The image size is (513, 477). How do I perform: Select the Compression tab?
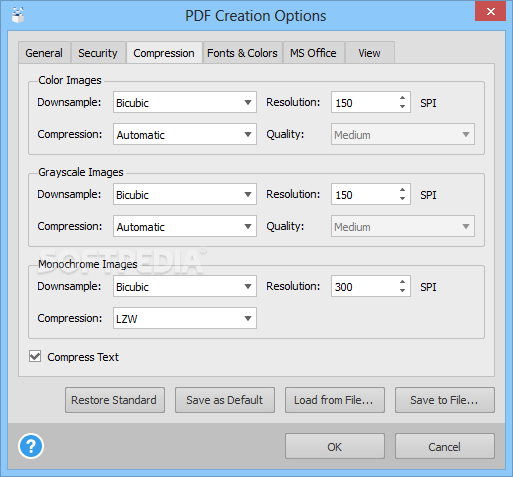click(x=164, y=53)
